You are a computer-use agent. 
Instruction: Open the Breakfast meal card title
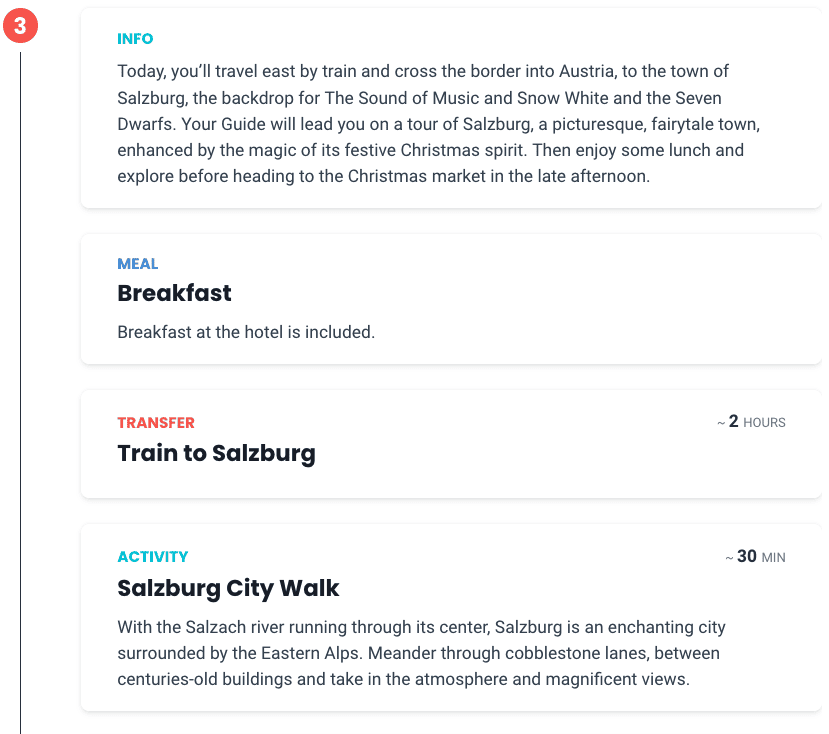click(174, 293)
